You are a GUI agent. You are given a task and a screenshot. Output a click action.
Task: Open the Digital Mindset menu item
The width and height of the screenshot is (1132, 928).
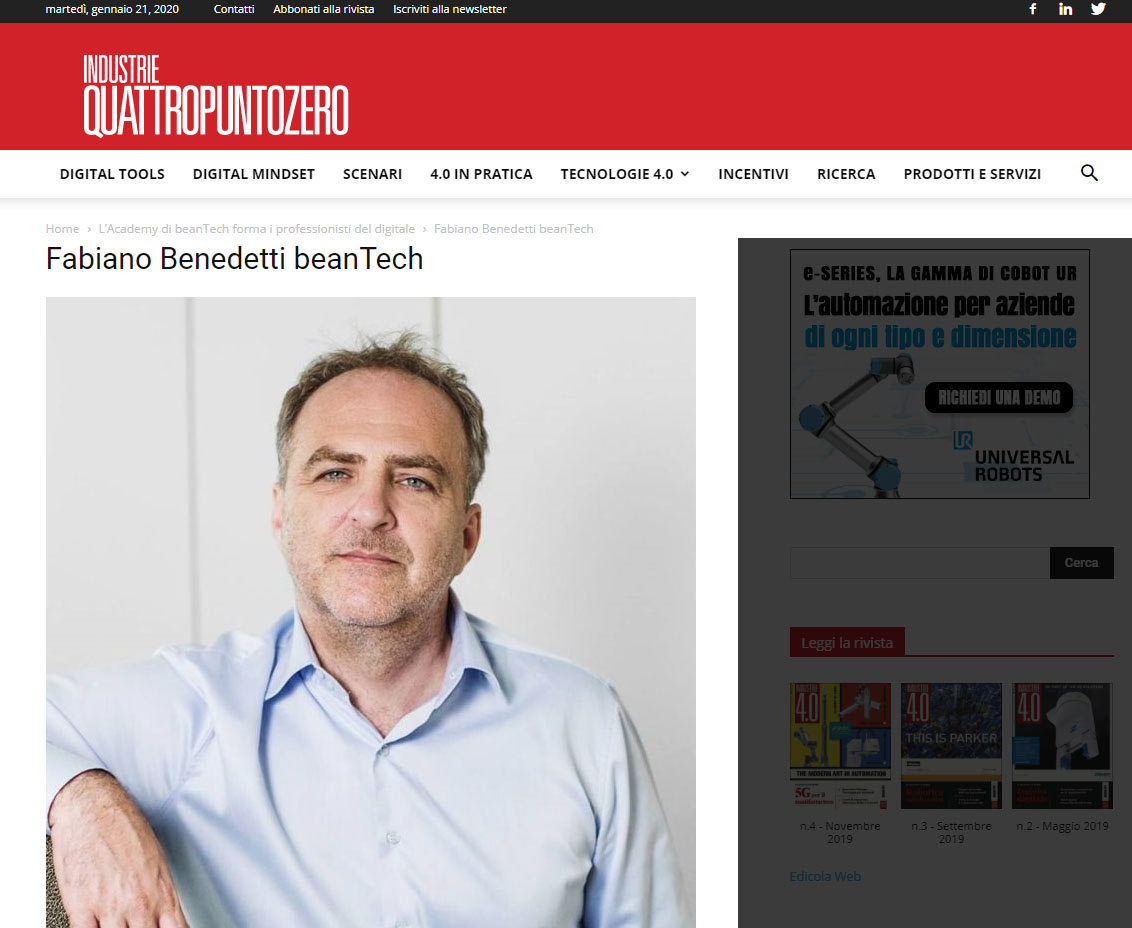tap(253, 174)
